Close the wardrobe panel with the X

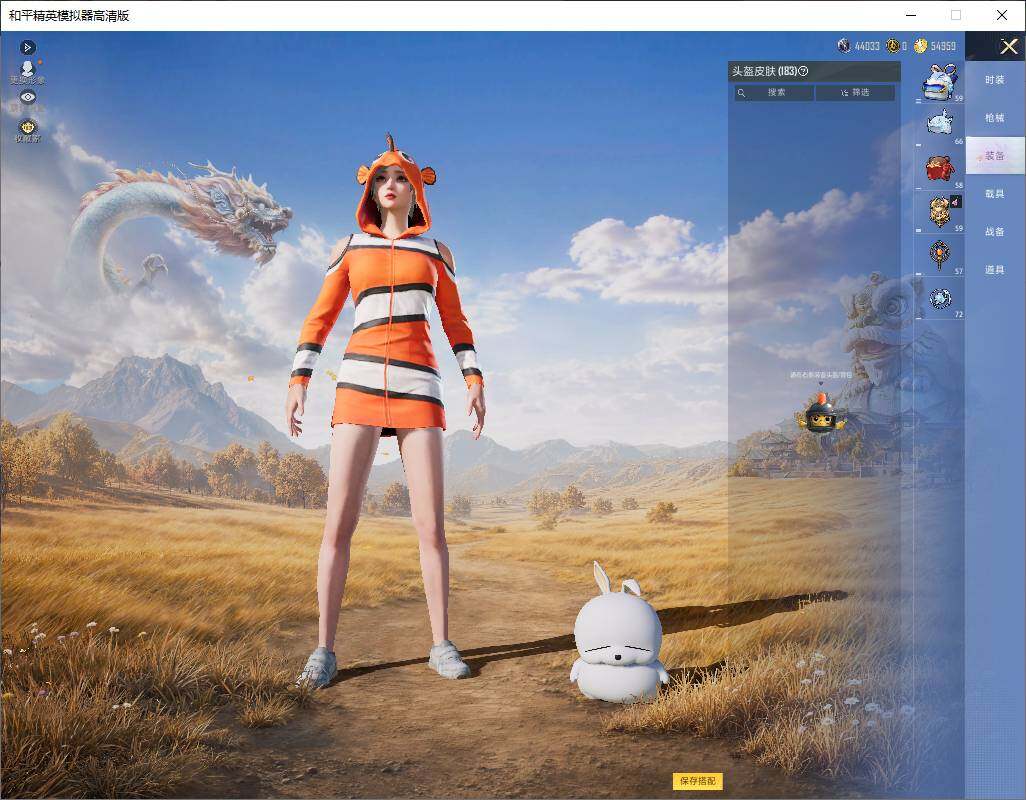pyautogui.click(x=1008, y=46)
